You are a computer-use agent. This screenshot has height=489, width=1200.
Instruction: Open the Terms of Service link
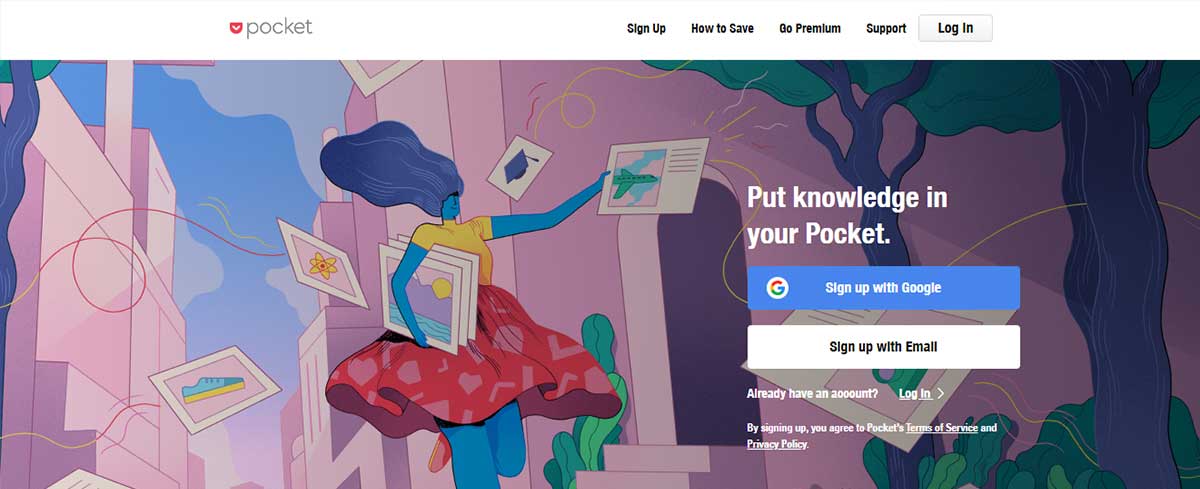coord(941,428)
